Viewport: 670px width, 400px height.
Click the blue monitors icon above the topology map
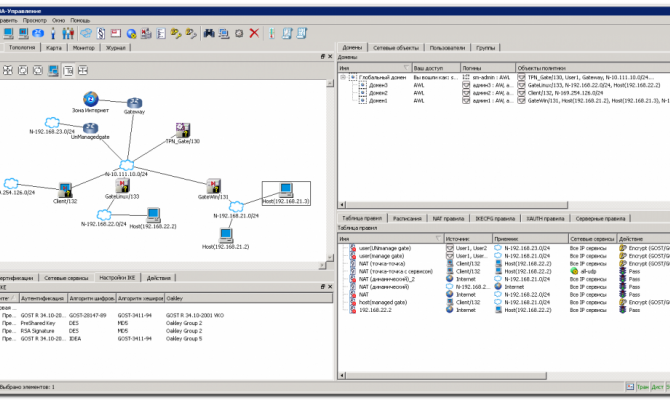click(53, 71)
